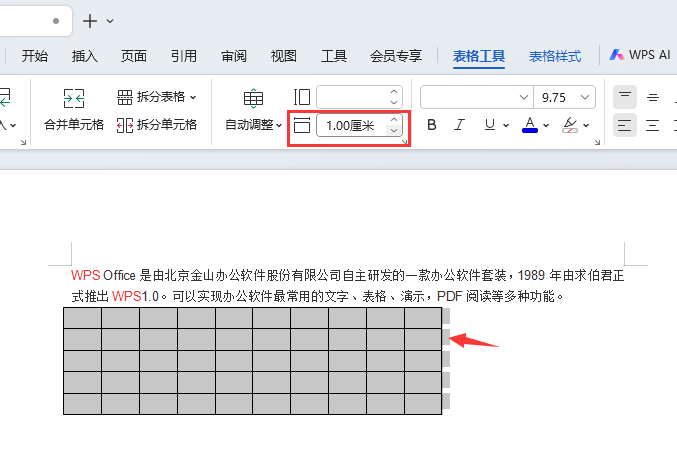Image resolution: width=677 pixels, height=466 pixels.
Task: Apply the text highlight color
Action: 570,125
